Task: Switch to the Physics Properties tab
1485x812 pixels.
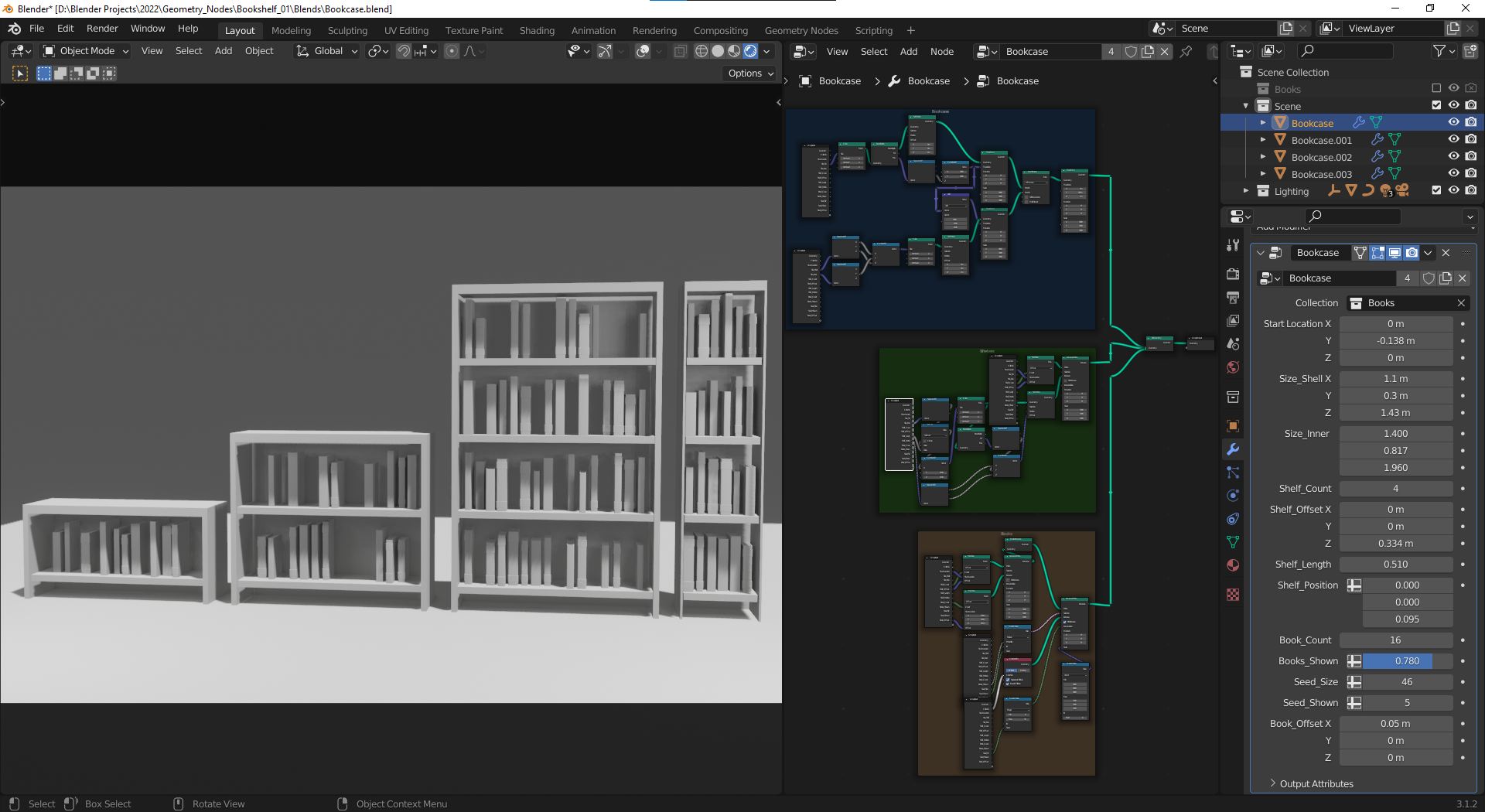Action: point(1232,496)
